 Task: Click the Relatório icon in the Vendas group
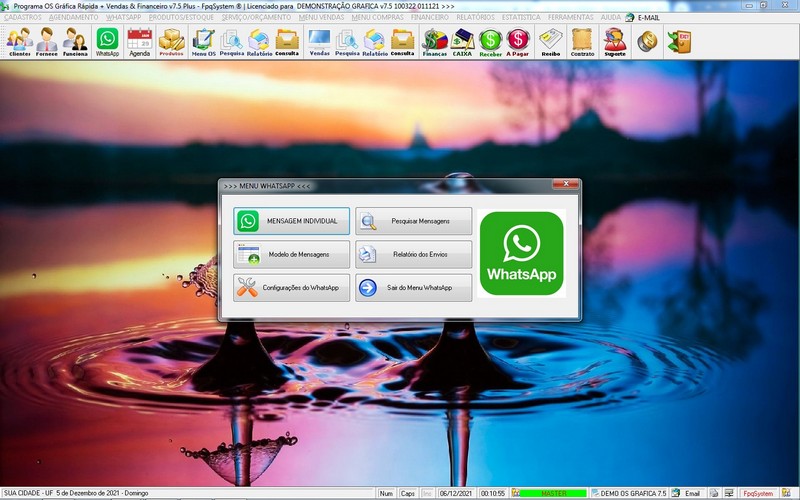pyautogui.click(x=375, y=42)
